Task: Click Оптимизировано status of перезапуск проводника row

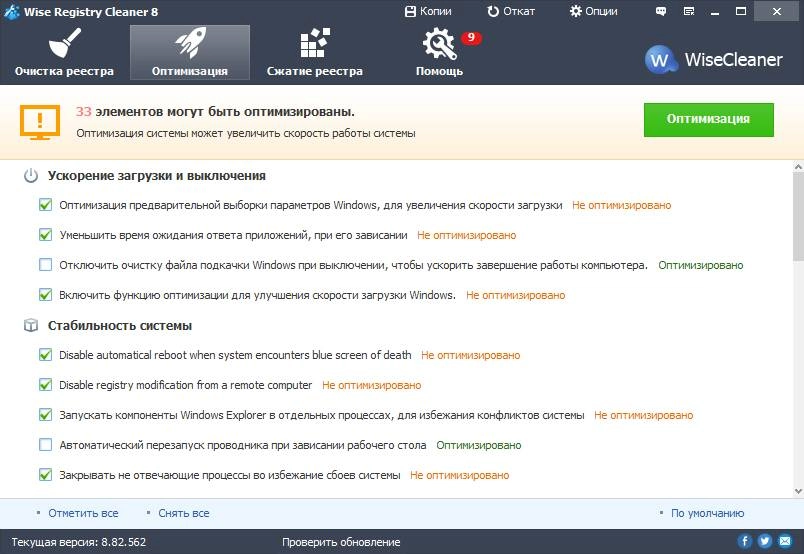Action: click(478, 445)
